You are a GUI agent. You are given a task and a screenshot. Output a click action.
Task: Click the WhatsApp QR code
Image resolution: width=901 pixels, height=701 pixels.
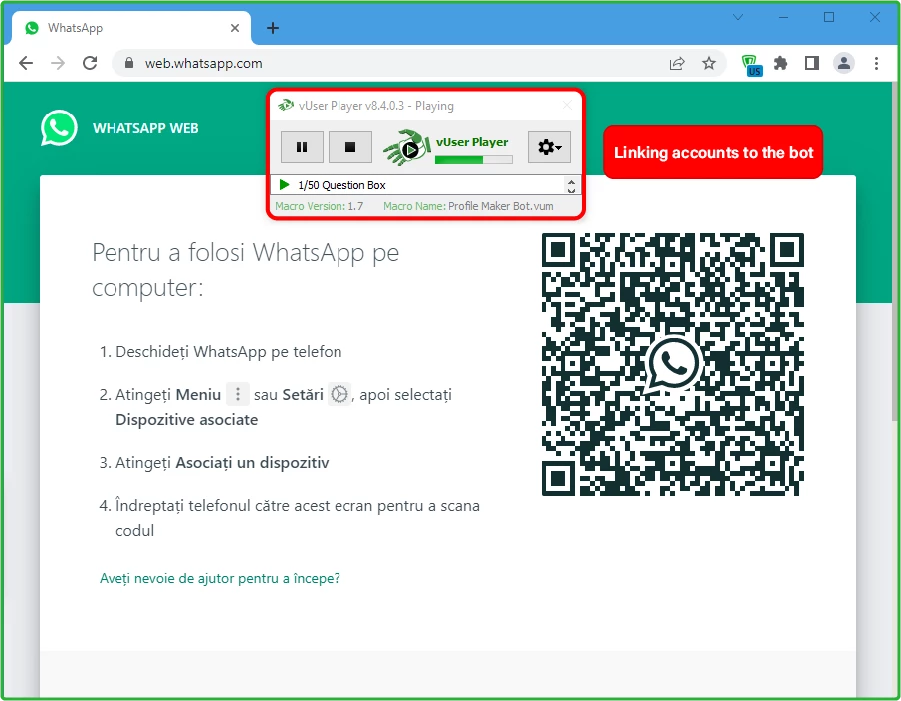coord(673,364)
